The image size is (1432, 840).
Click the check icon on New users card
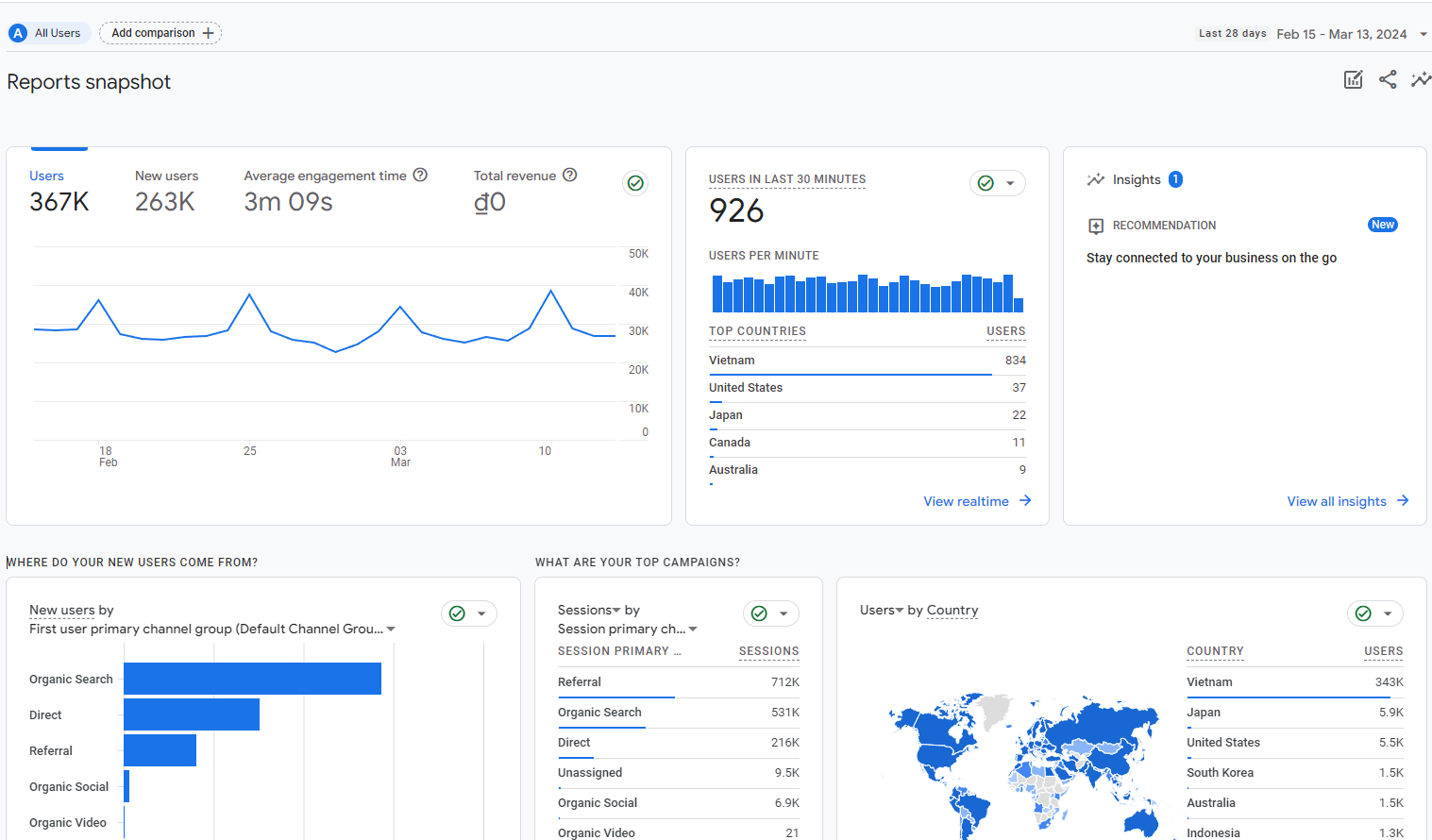pyautogui.click(x=457, y=613)
